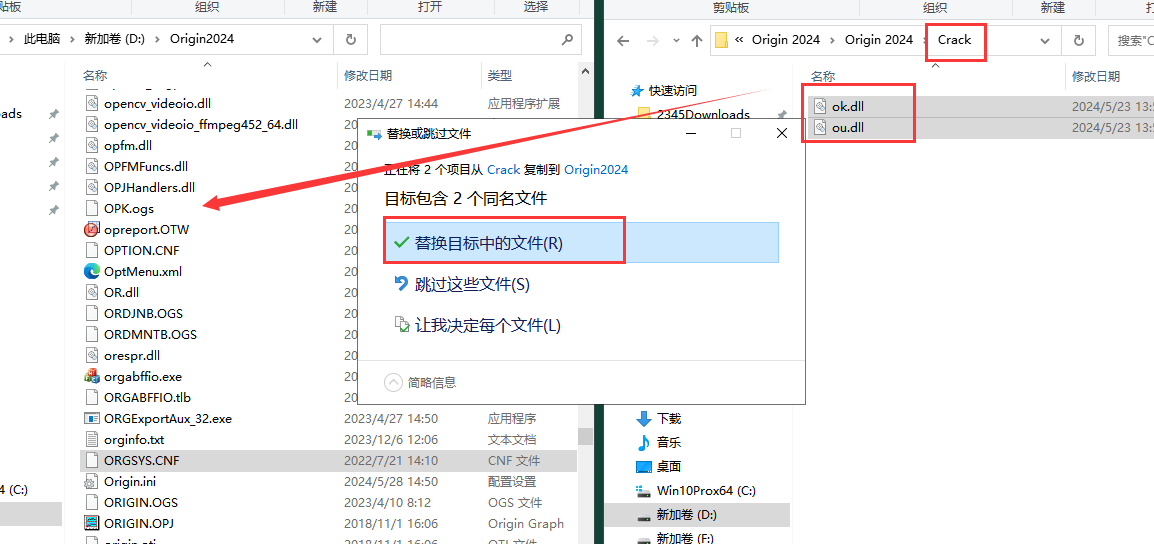1154x544 pixels.
Task: Select ok.dll in the Crack folder
Action: point(847,107)
